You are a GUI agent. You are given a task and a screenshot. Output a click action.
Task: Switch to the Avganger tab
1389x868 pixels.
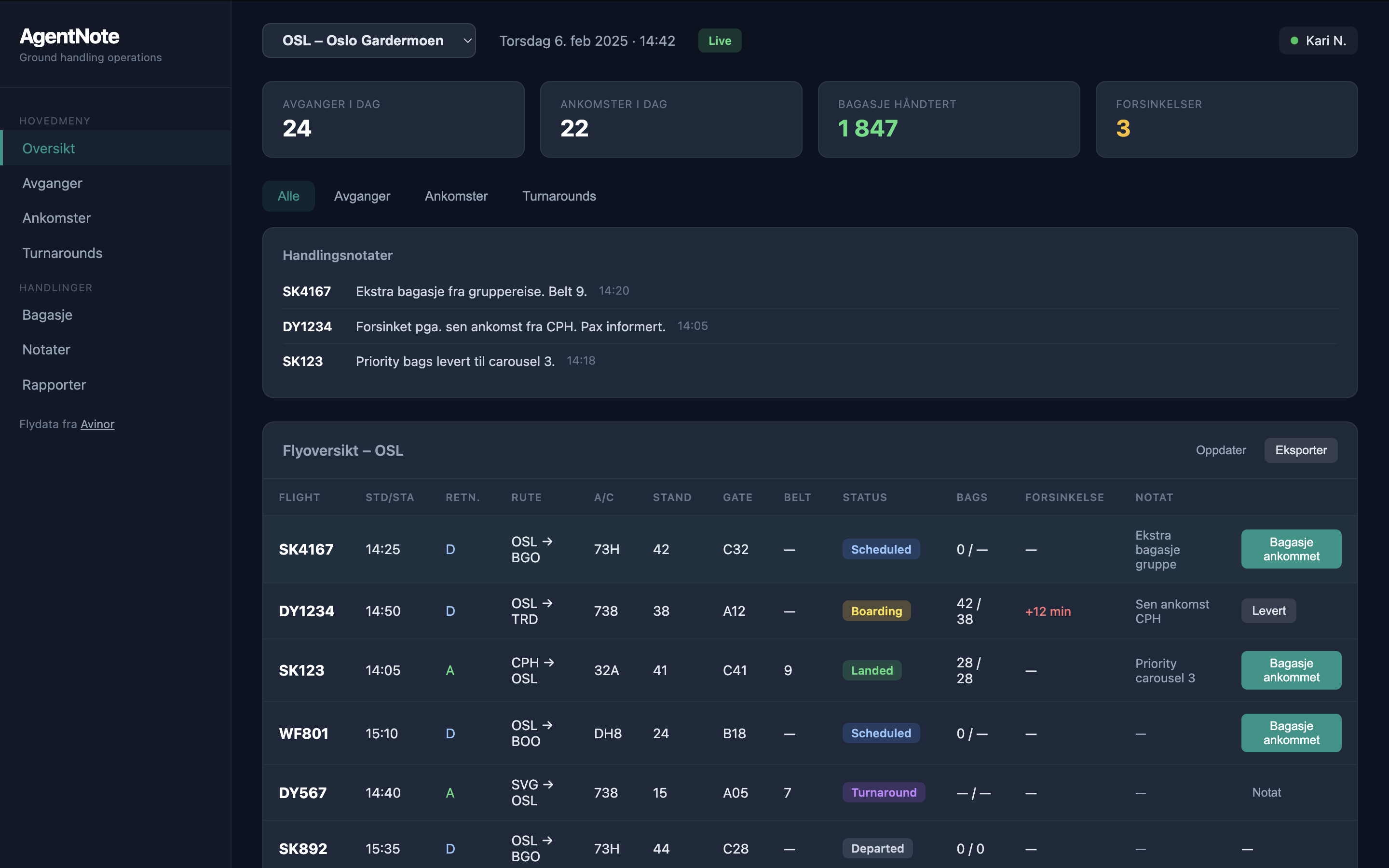[362, 196]
